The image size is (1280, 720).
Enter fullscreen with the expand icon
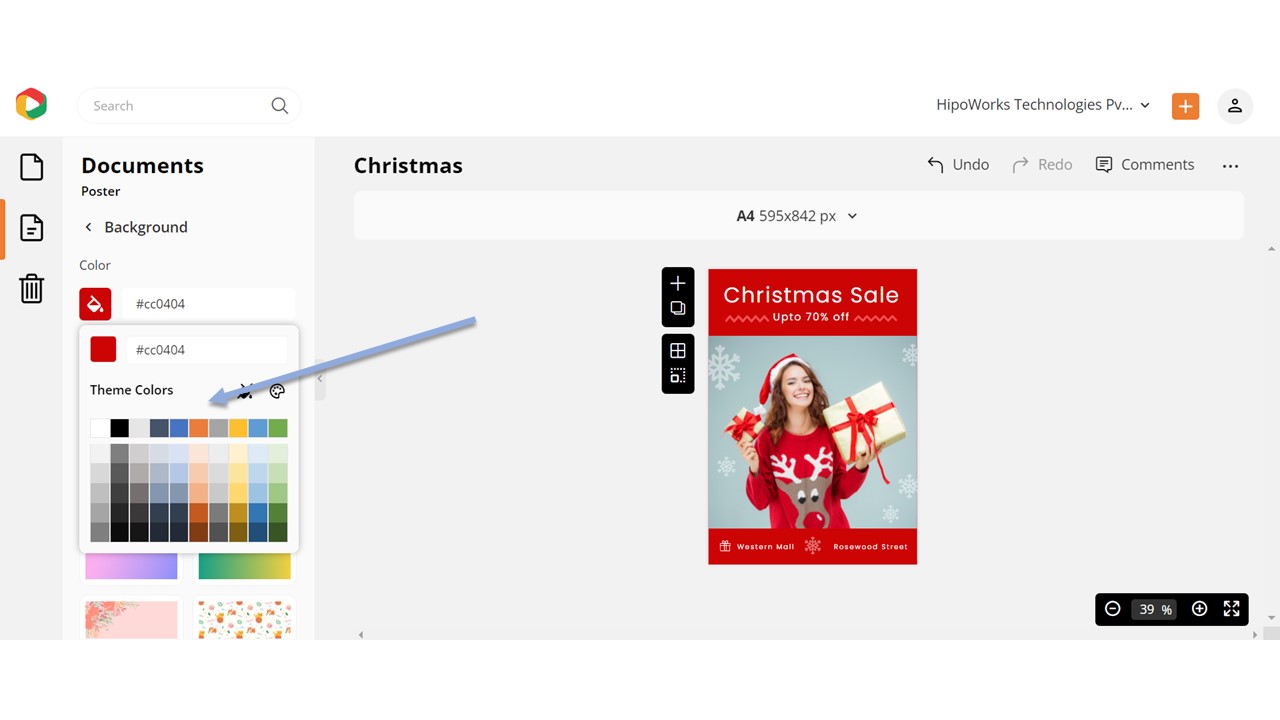[1231, 608]
